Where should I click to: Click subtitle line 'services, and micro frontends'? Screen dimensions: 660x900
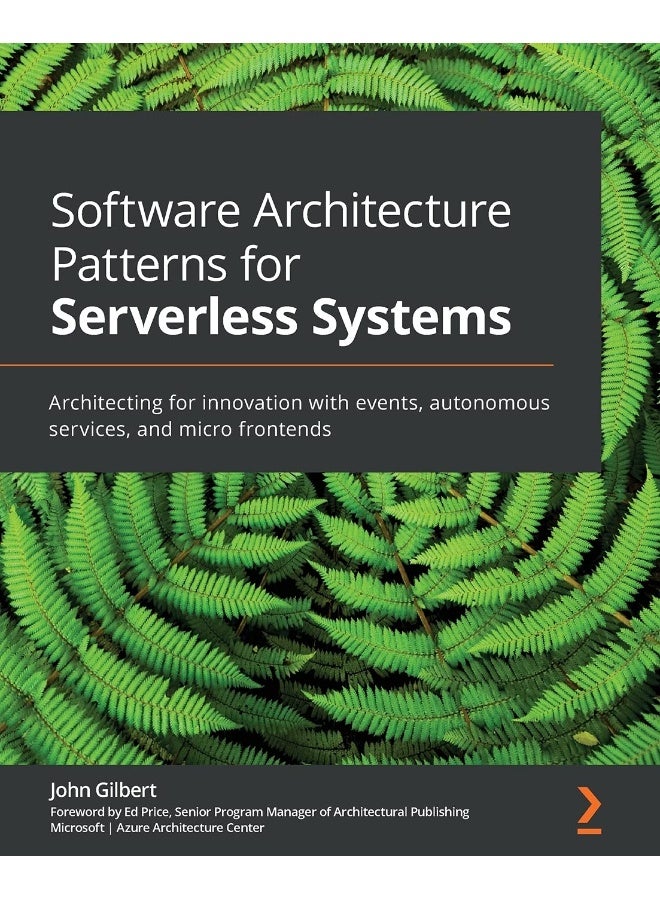[190, 429]
